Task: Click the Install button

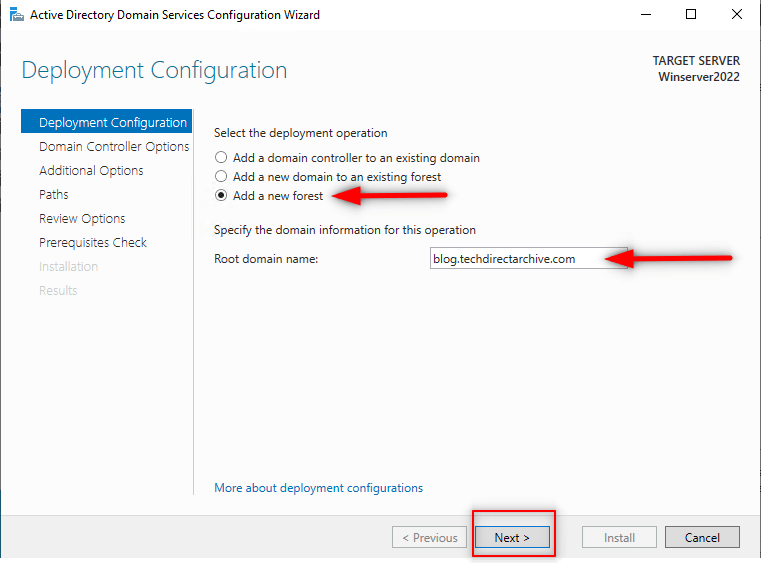Action: click(619, 537)
